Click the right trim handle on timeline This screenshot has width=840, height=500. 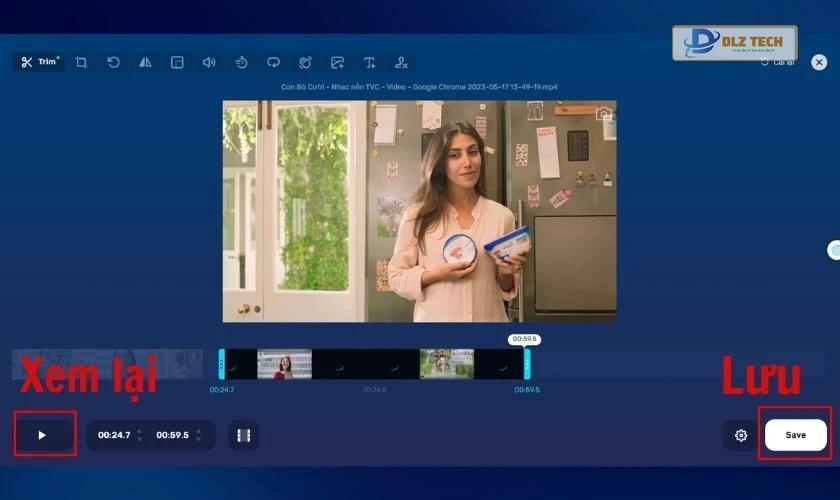click(527, 364)
